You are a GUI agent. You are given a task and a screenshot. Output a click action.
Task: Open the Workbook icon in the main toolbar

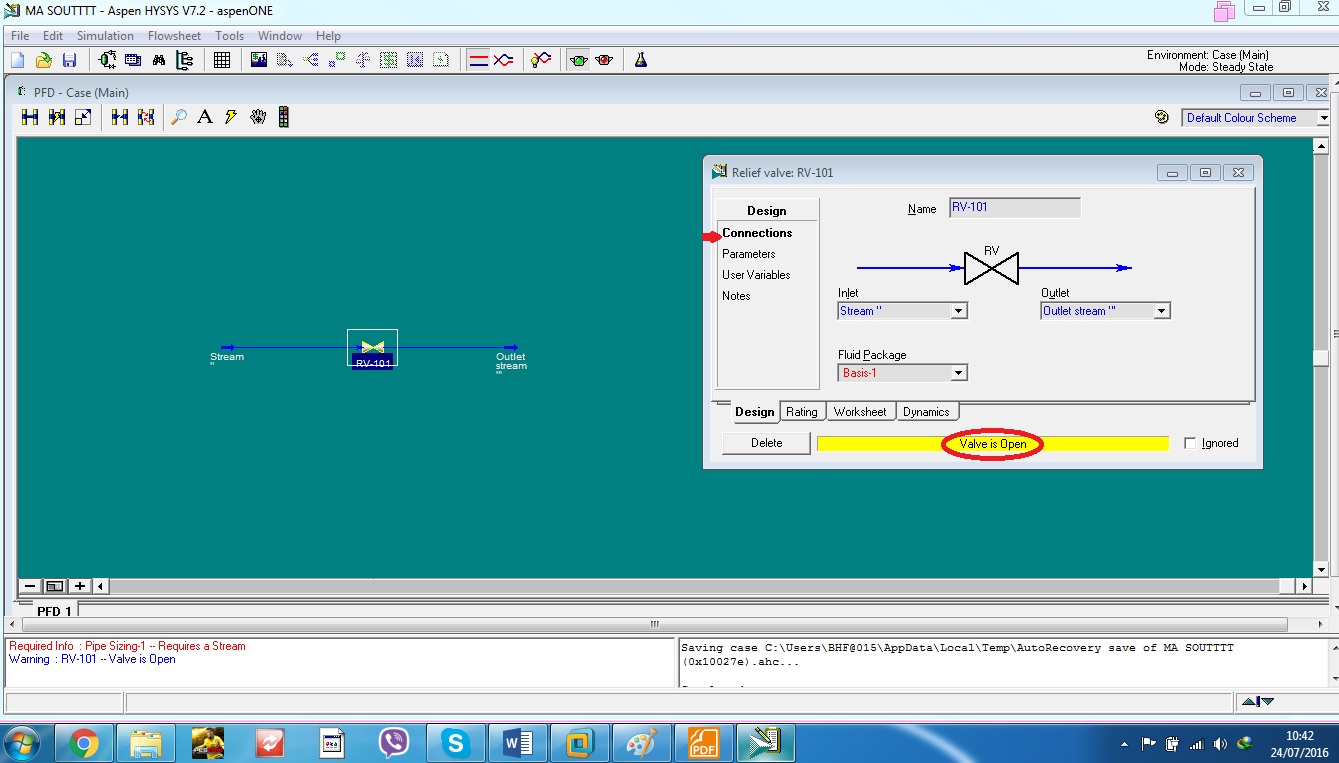(133, 60)
